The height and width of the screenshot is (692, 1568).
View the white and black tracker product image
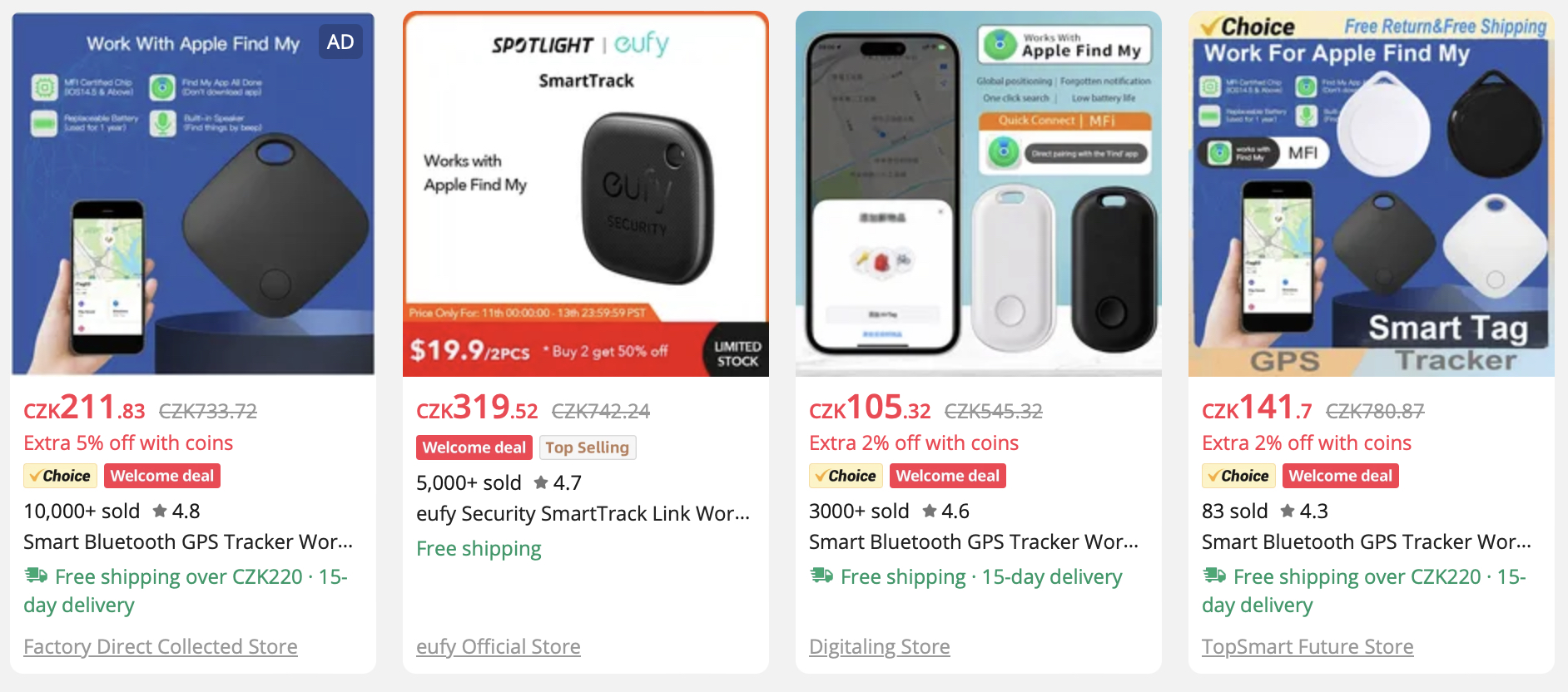[x=979, y=194]
